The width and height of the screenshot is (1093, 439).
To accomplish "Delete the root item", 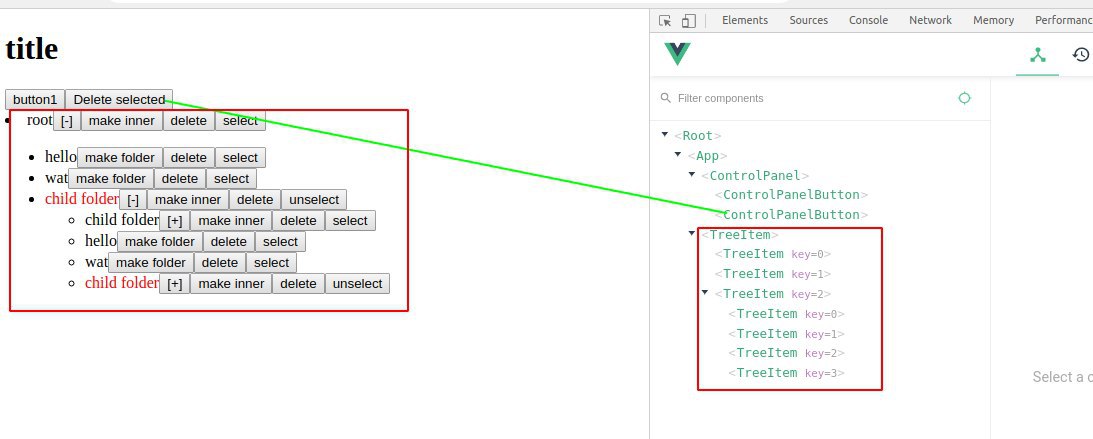I will click(189, 121).
